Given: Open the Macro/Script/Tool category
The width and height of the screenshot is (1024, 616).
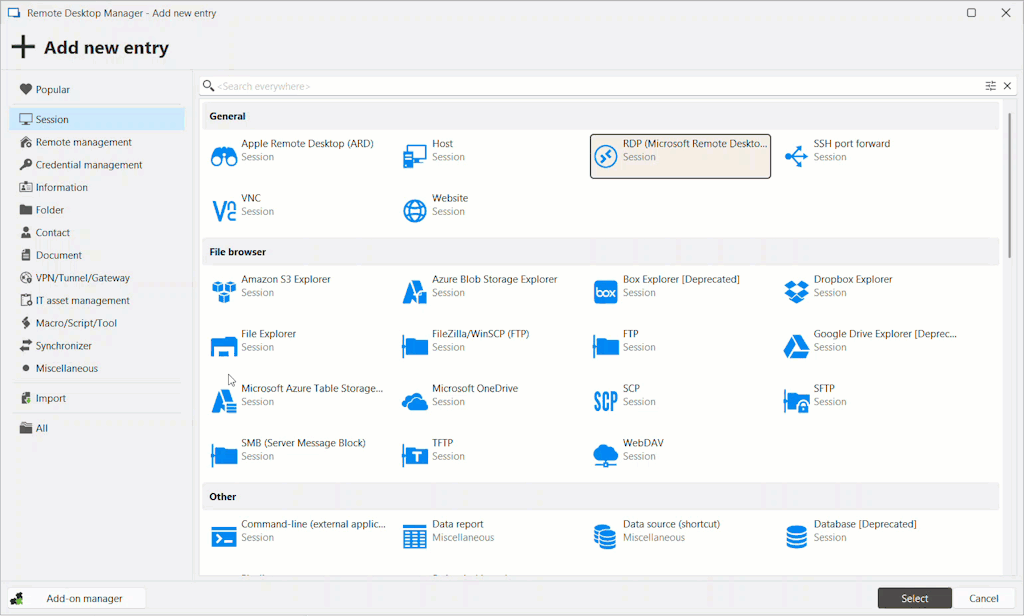Looking at the screenshot, I should tap(76, 323).
